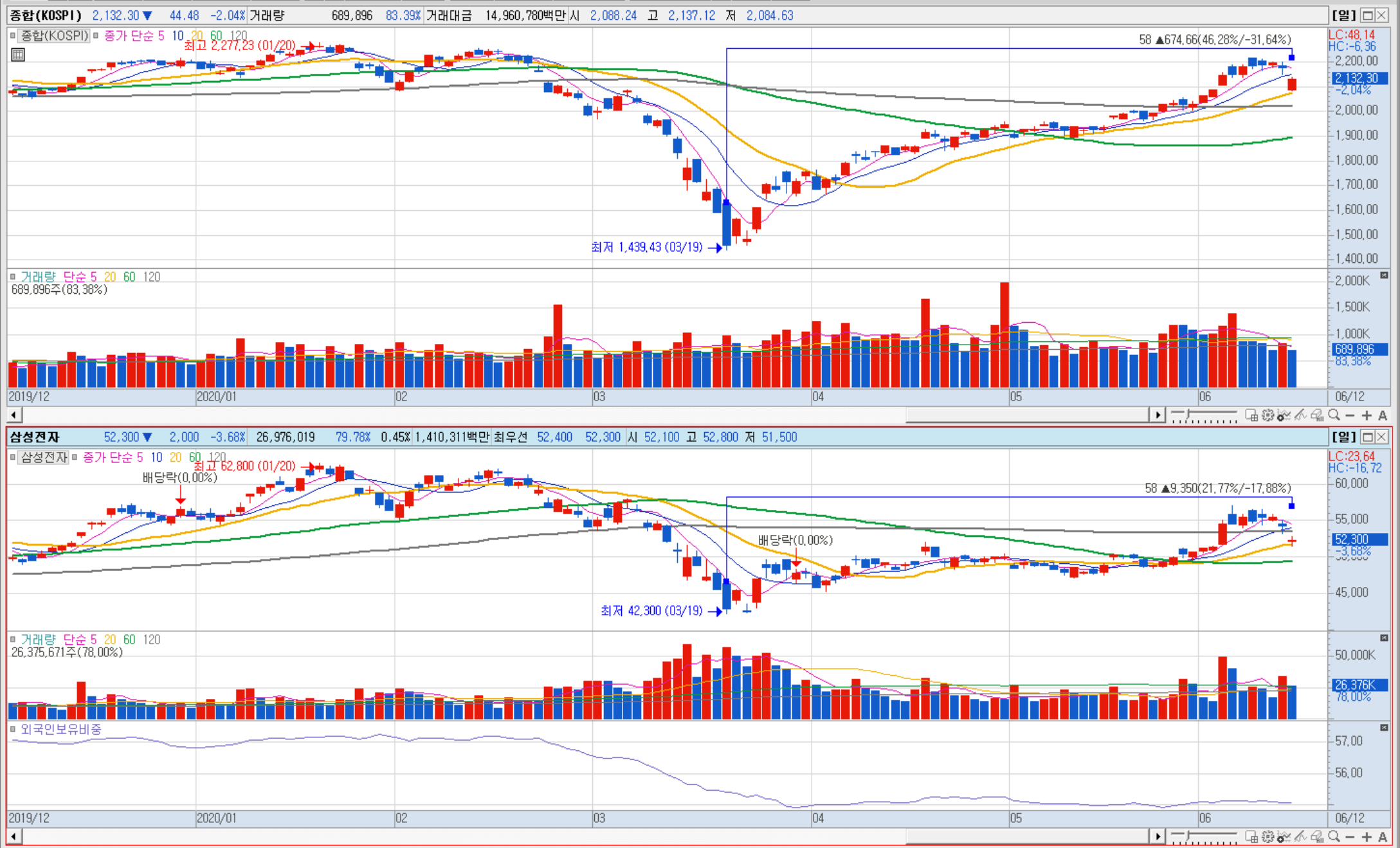Toggle square box before 종합(KOSPI) label
The width and height of the screenshot is (1400, 848).
point(13,36)
